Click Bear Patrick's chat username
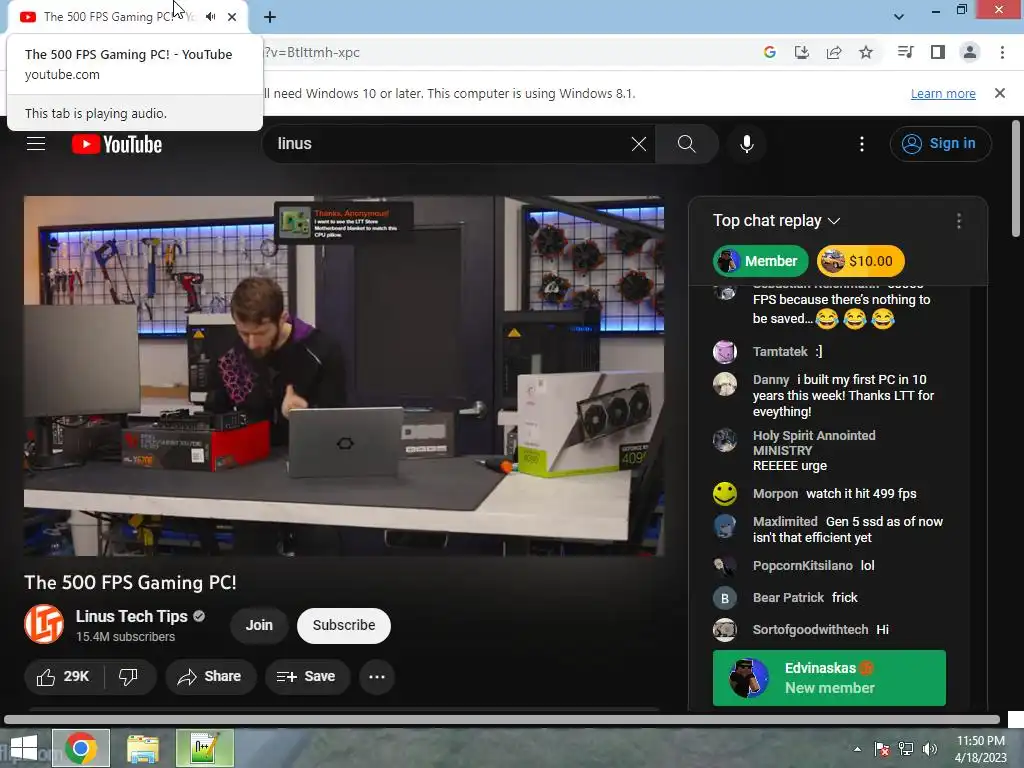Image resolution: width=1024 pixels, height=768 pixels. (x=788, y=598)
